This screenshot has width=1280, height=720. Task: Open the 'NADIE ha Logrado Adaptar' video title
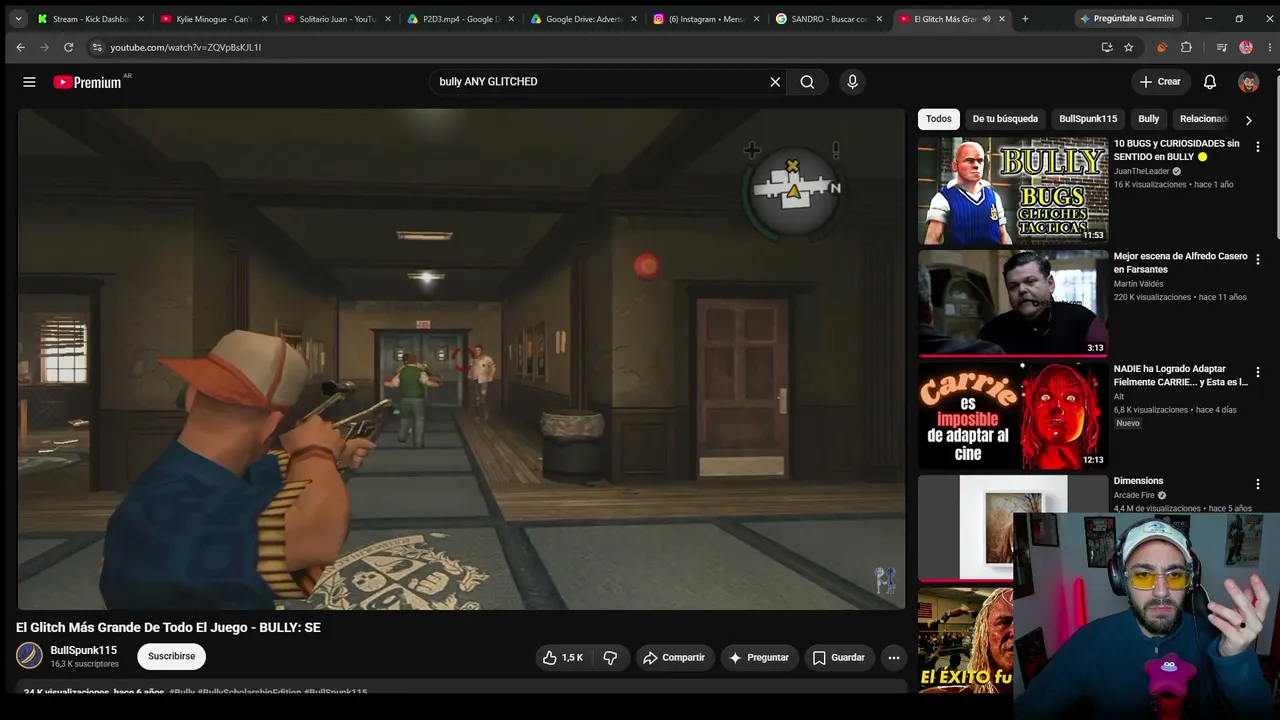[x=1181, y=375]
